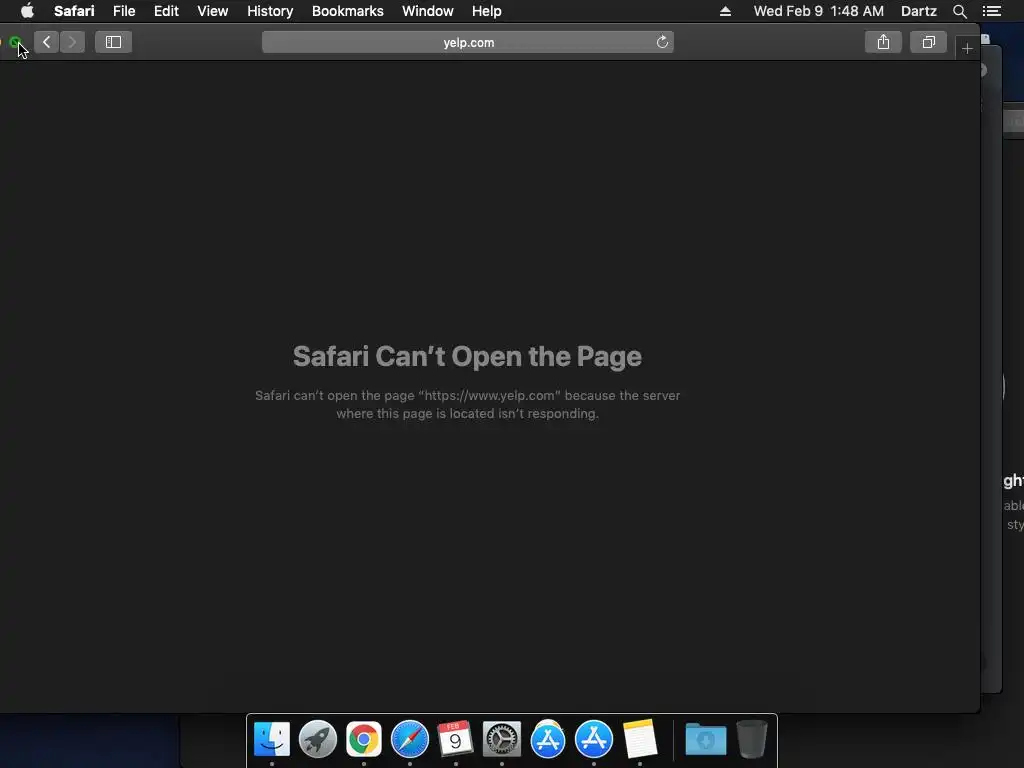
Task: Click the green full-screen window button
Action: click(x=14, y=42)
